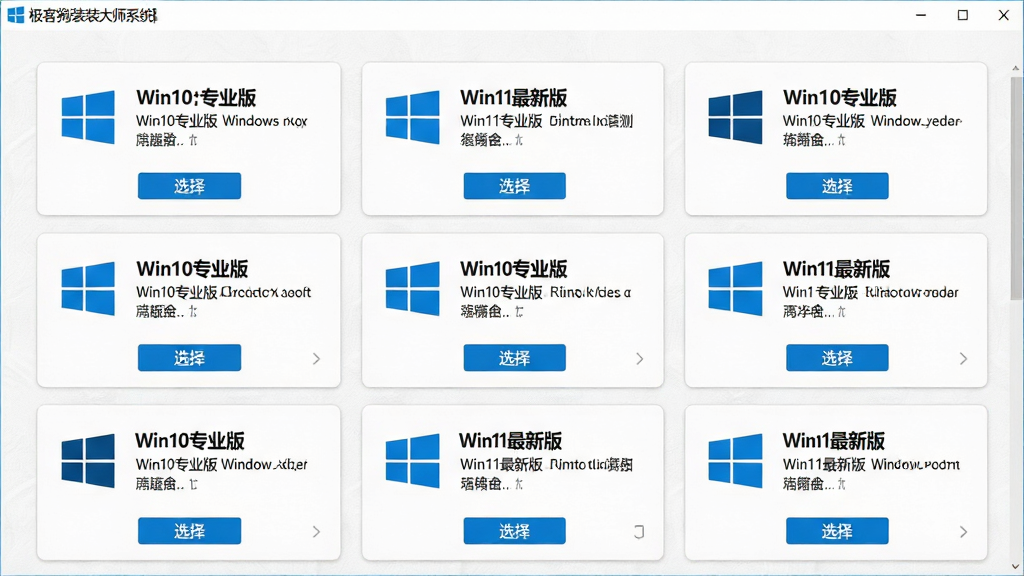
Task: Click the Windows logo on the "Rimto" Win11 card
Action: coord(412,460)
